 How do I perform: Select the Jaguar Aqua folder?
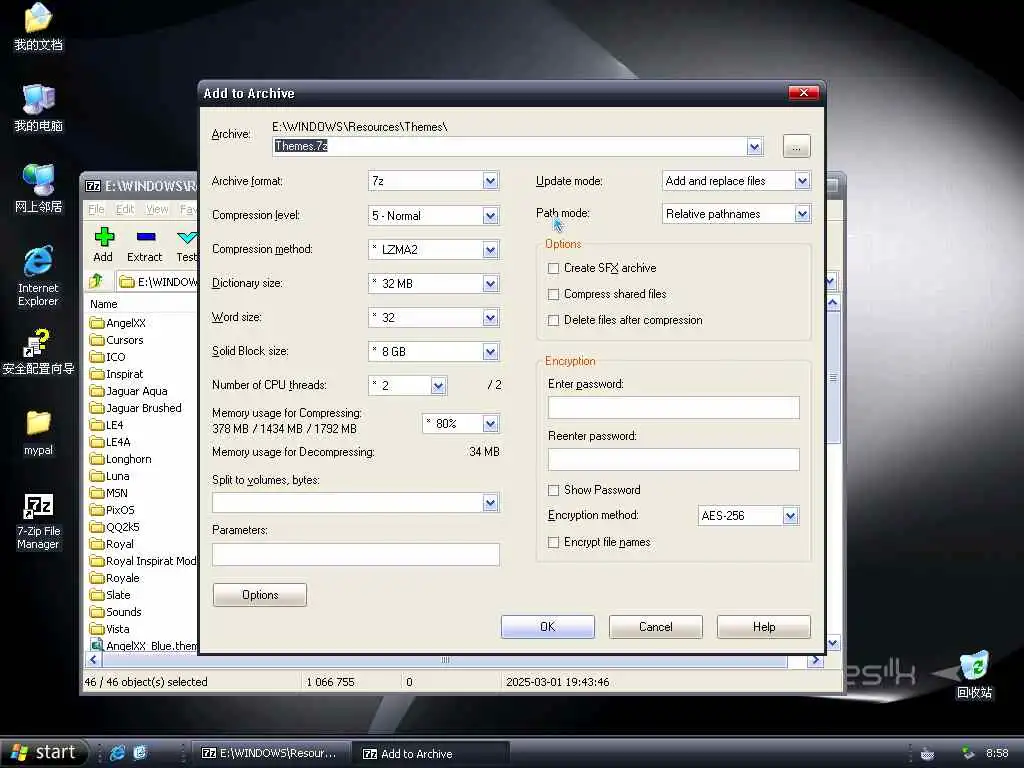[x=129, y=391]
